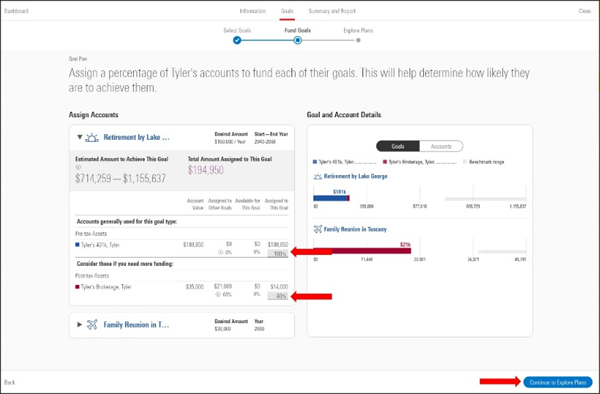Click $14,000 assigned to this goal value
The image size is (600, 394).
[x=279, y=287]
